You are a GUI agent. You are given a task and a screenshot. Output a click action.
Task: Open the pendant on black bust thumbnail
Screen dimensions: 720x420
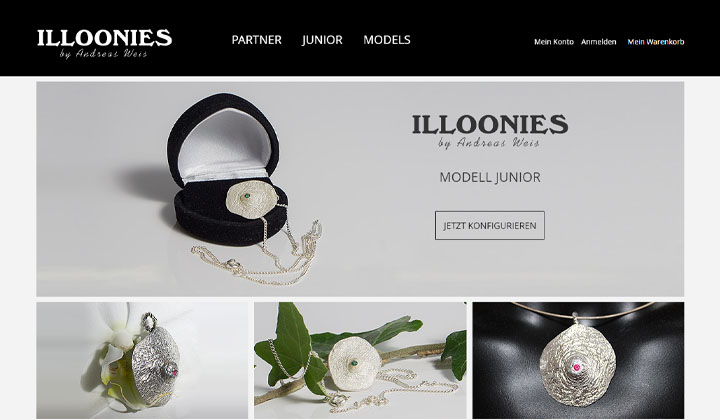578,360
